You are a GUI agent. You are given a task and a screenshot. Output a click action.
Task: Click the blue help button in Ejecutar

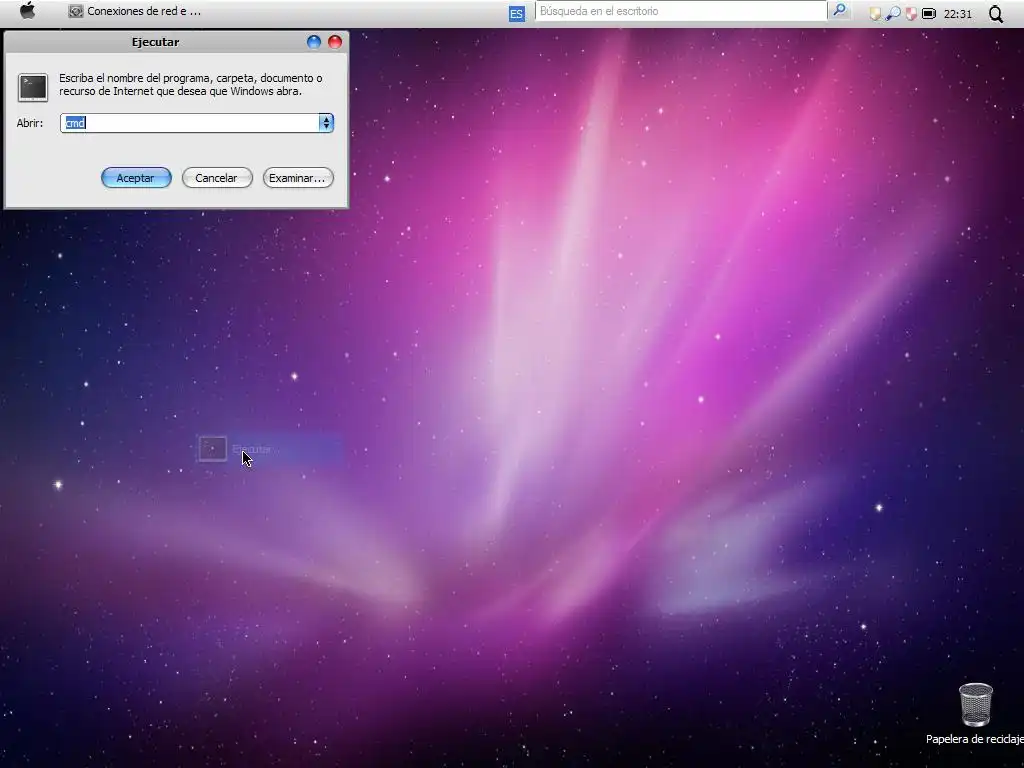314,42
